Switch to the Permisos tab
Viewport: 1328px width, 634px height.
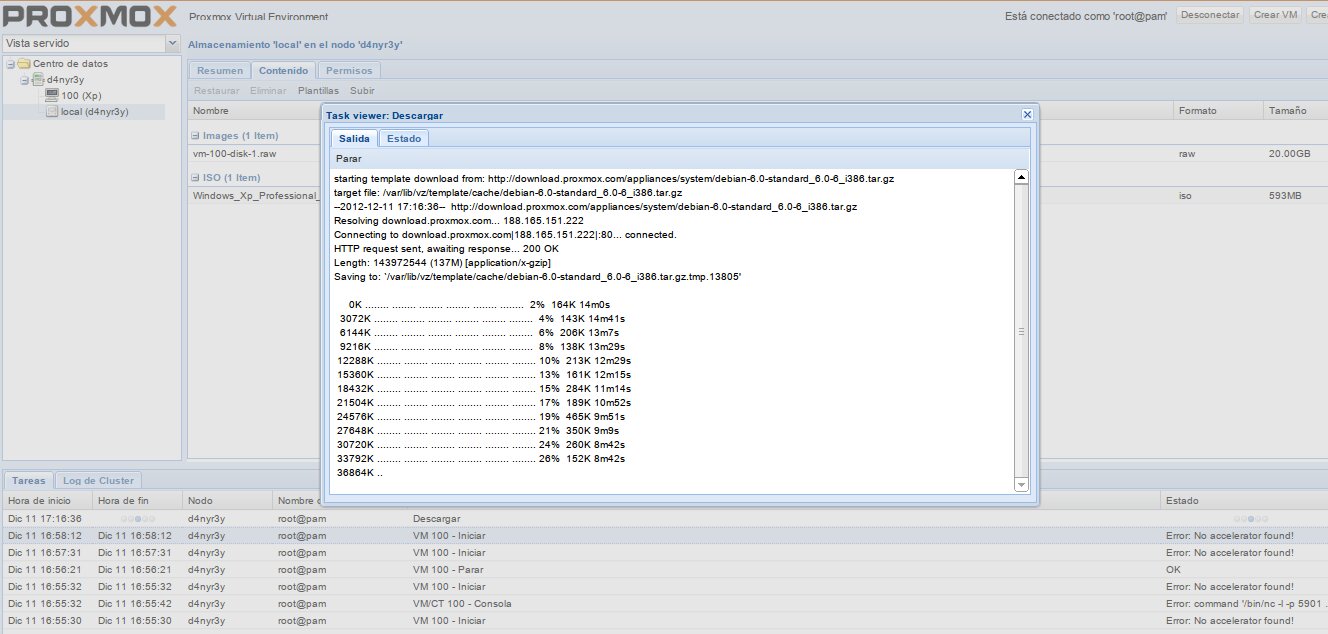[349, 71]
